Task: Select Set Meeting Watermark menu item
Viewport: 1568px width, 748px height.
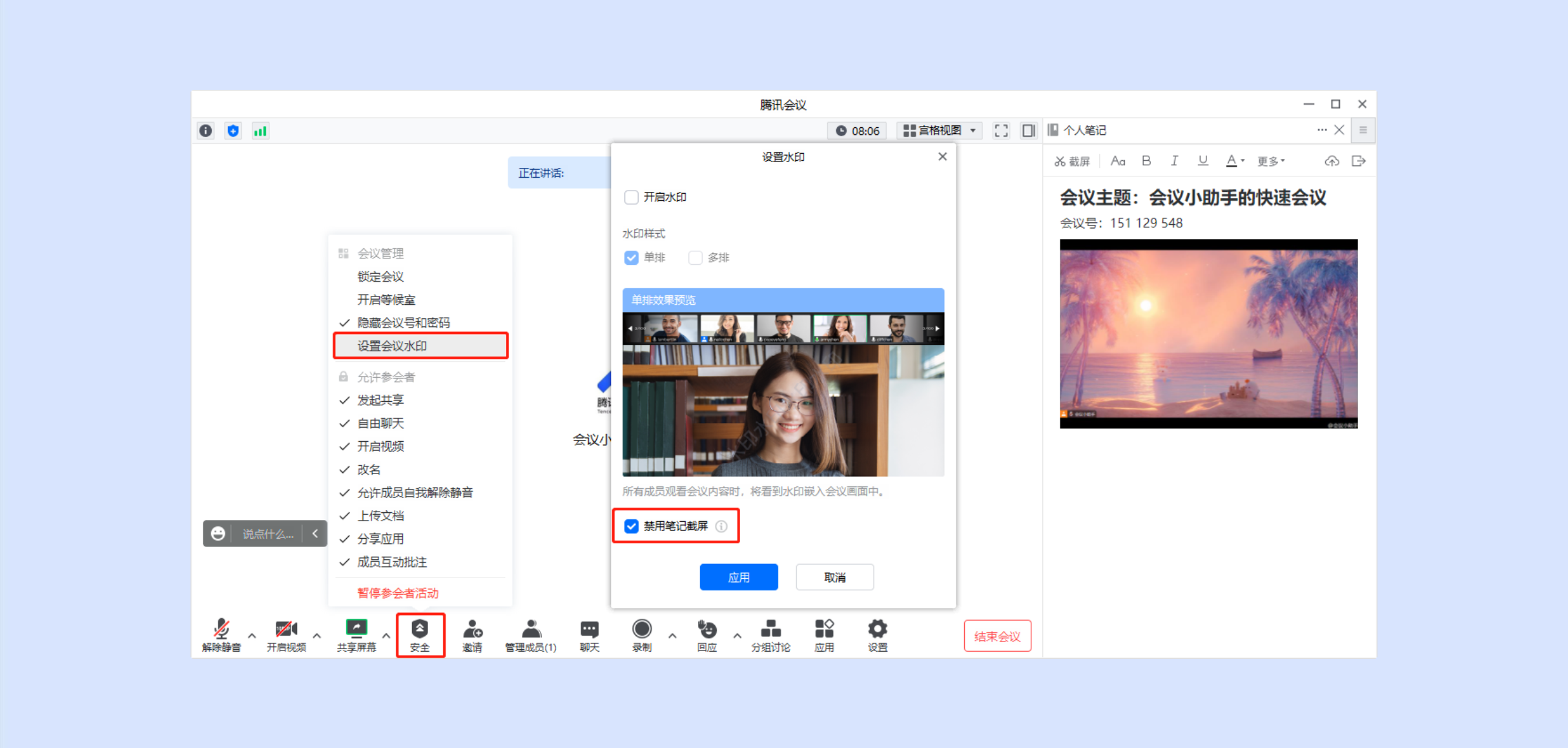Action: [x=420, y=346]
